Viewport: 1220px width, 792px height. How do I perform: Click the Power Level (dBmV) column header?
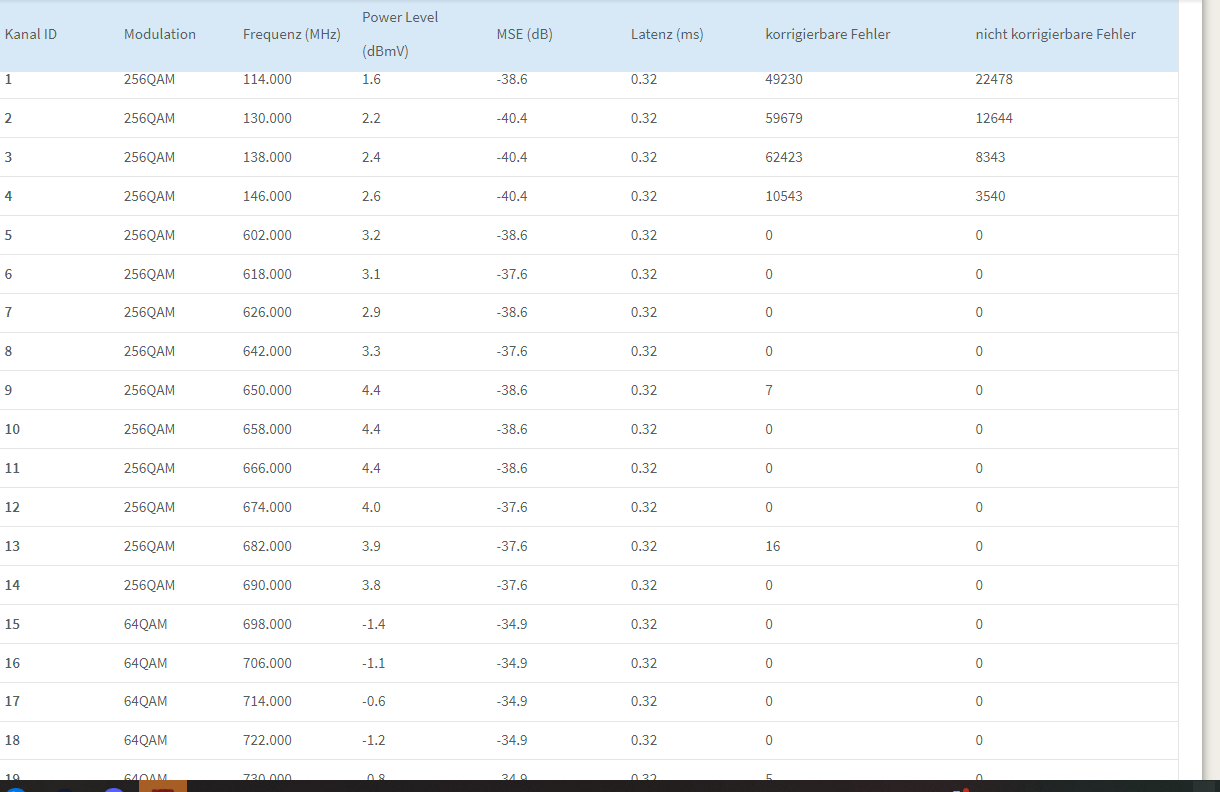[x=400, y=34]
